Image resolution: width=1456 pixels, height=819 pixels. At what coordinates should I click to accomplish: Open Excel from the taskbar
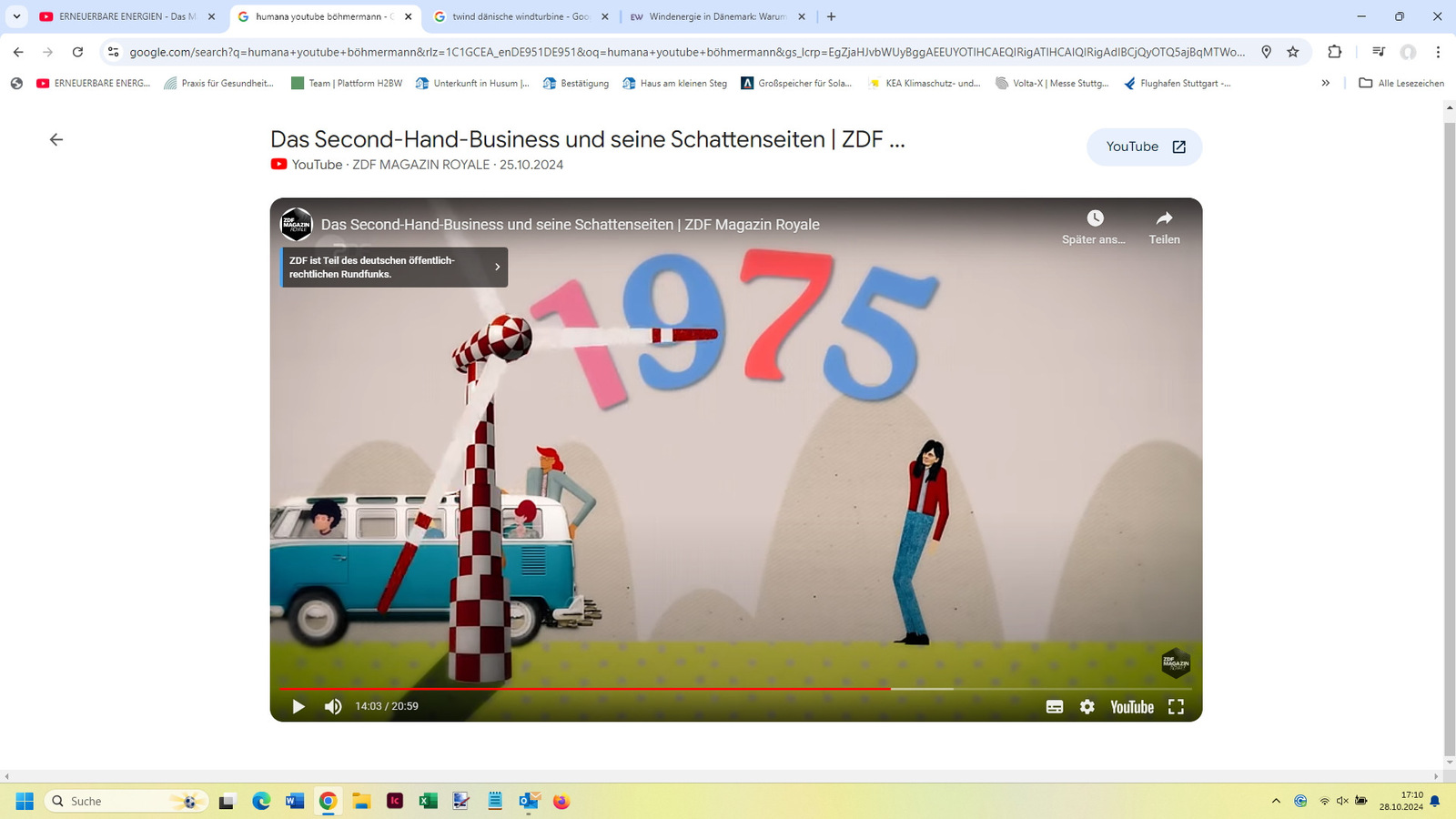(x=428, y=801)
